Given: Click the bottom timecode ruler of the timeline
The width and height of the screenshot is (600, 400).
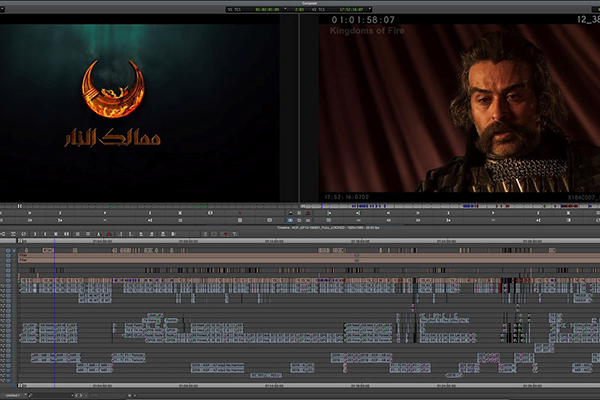Looking at the screenshot, I should pyautogui.click(x=308, y=385).
